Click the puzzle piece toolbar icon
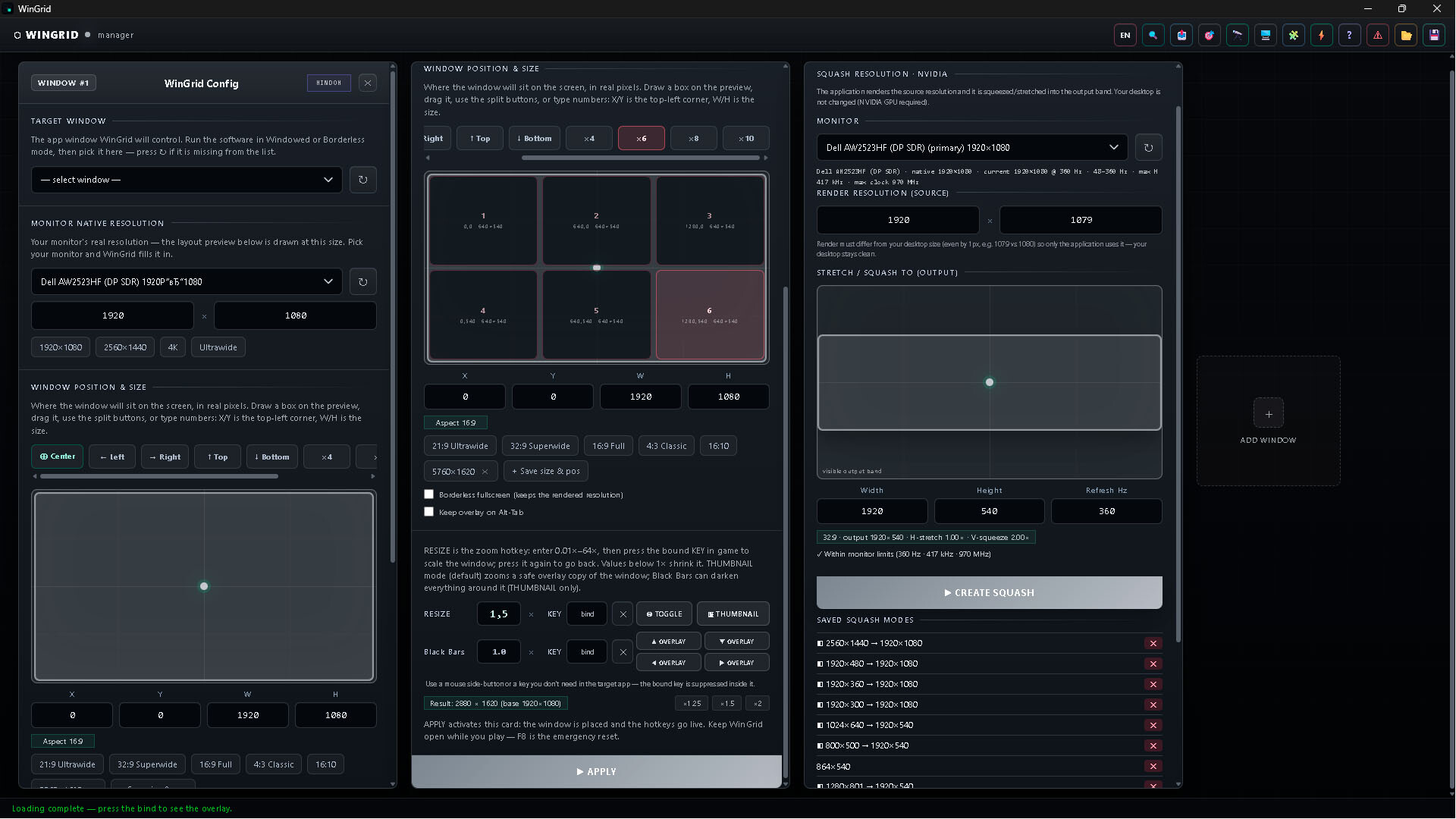Viewport: 1456px width, 819px height. coord(1293,35)
